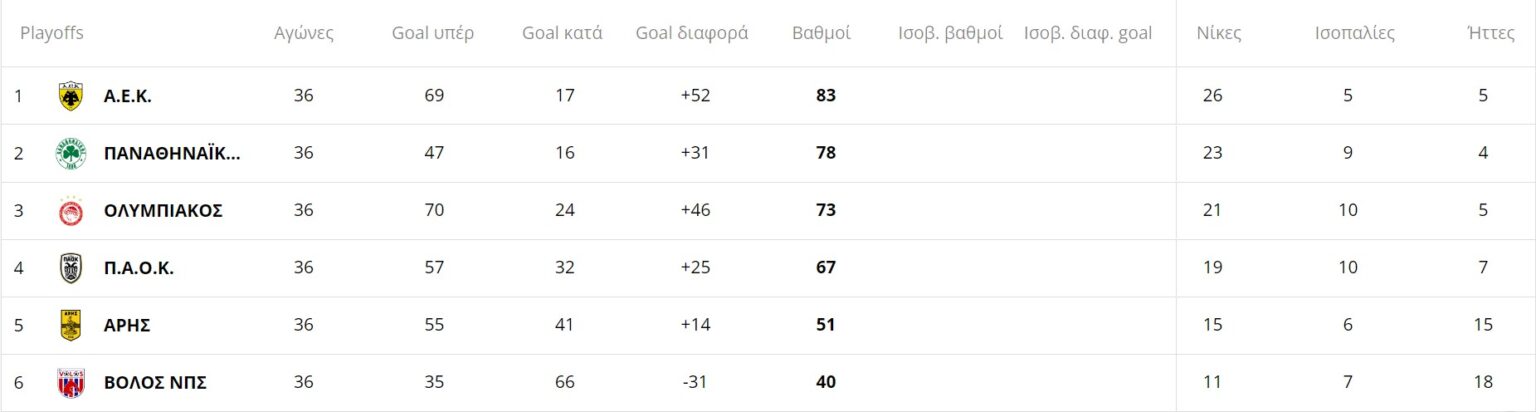Click the ΒΟΛΟΣ ΝΠΣ striped crest icon
The height and width of the screenshot is (412, 1536).
coord(71,382)
